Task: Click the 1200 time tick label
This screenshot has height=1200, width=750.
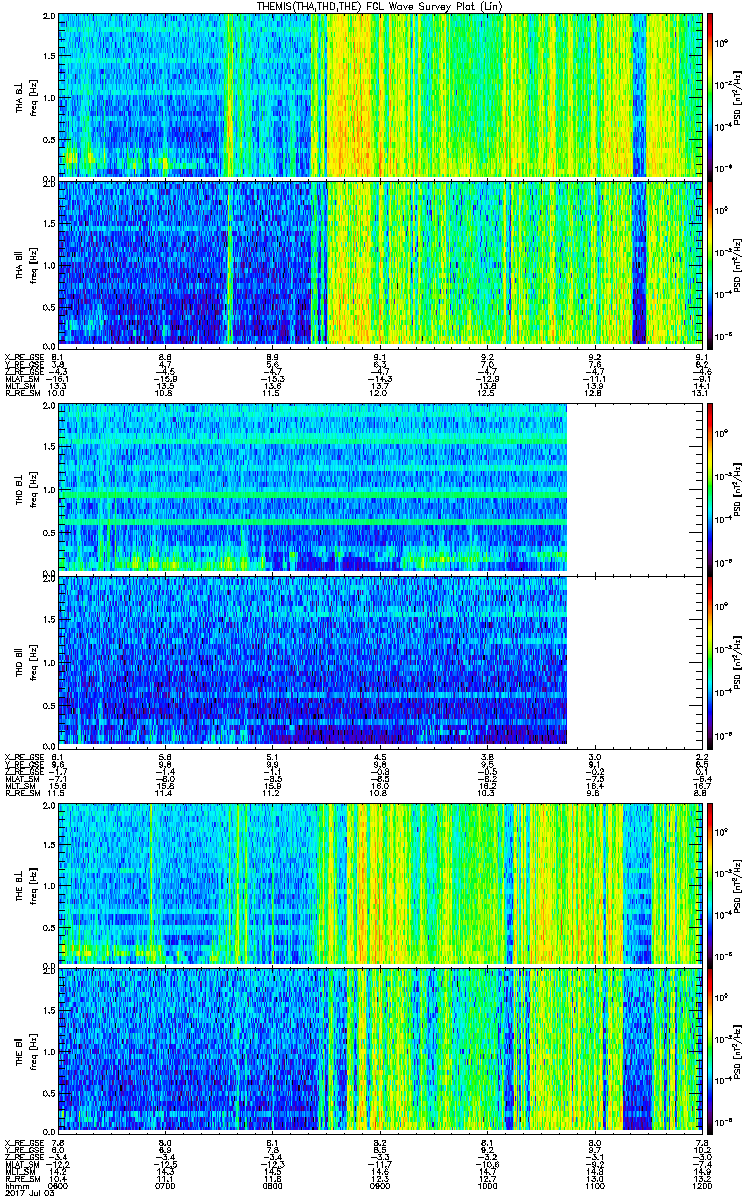Action: (700, 1184)
